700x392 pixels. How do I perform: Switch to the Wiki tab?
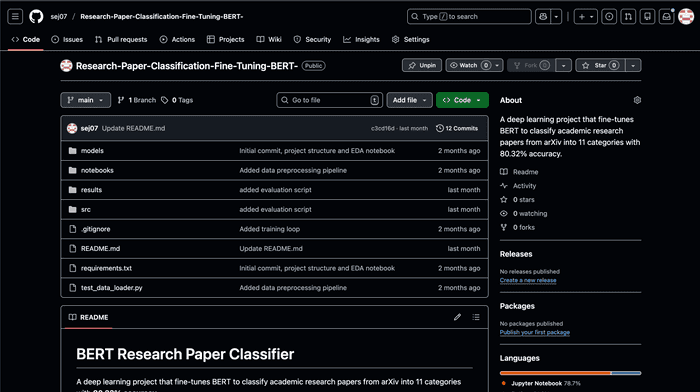269,39
